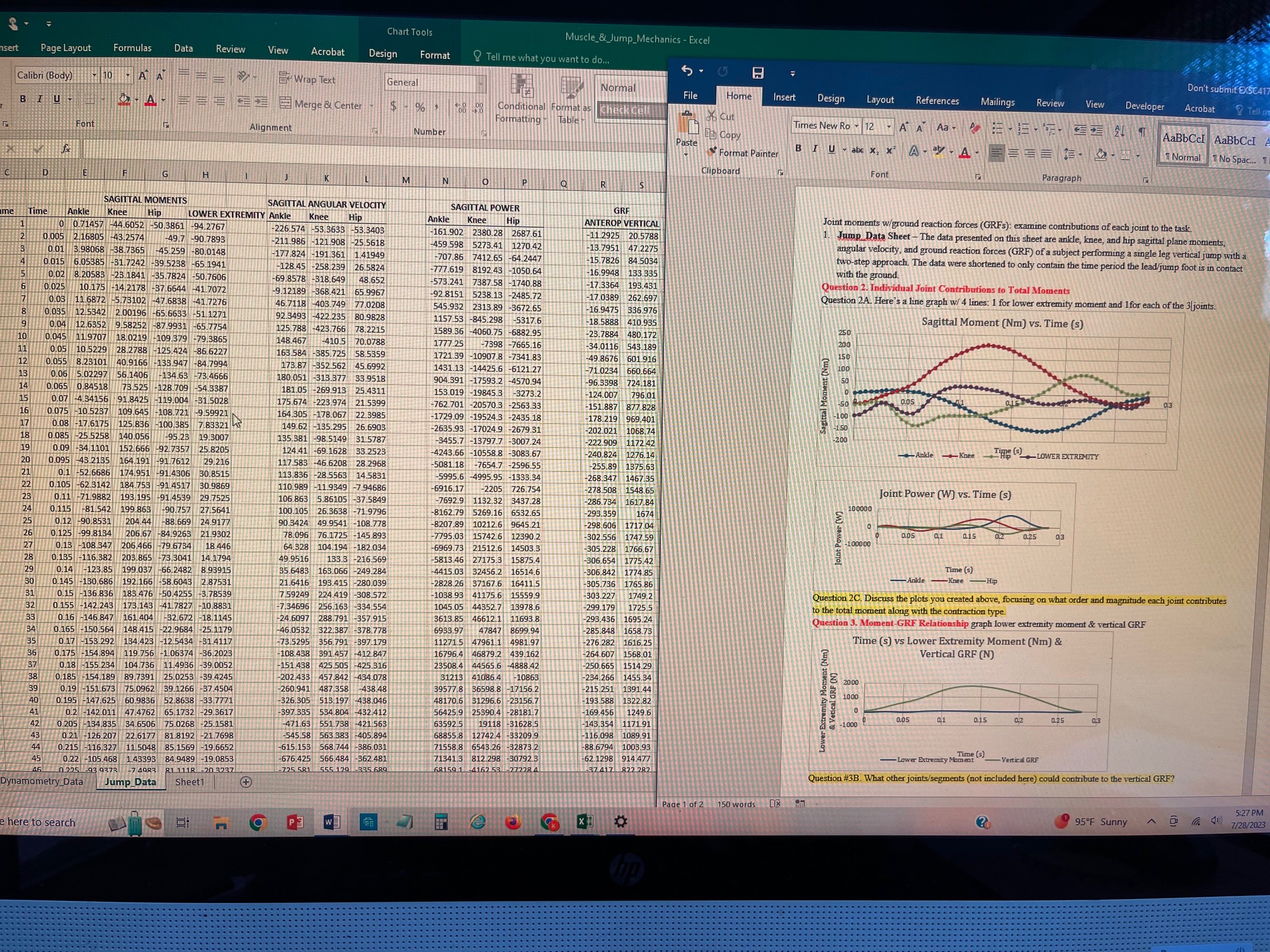Open the General number format dropdown

pyautogui.click(x=481, y=83)
